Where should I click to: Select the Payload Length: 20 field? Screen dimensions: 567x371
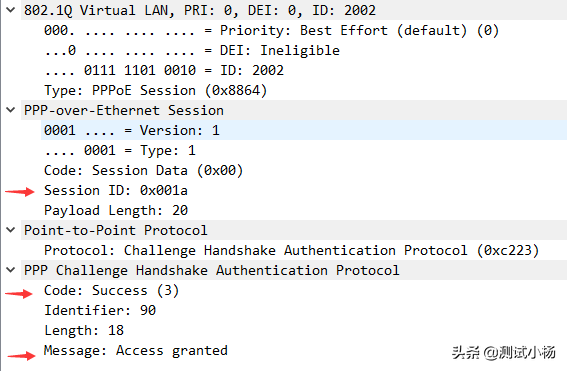tap(304, 210)
